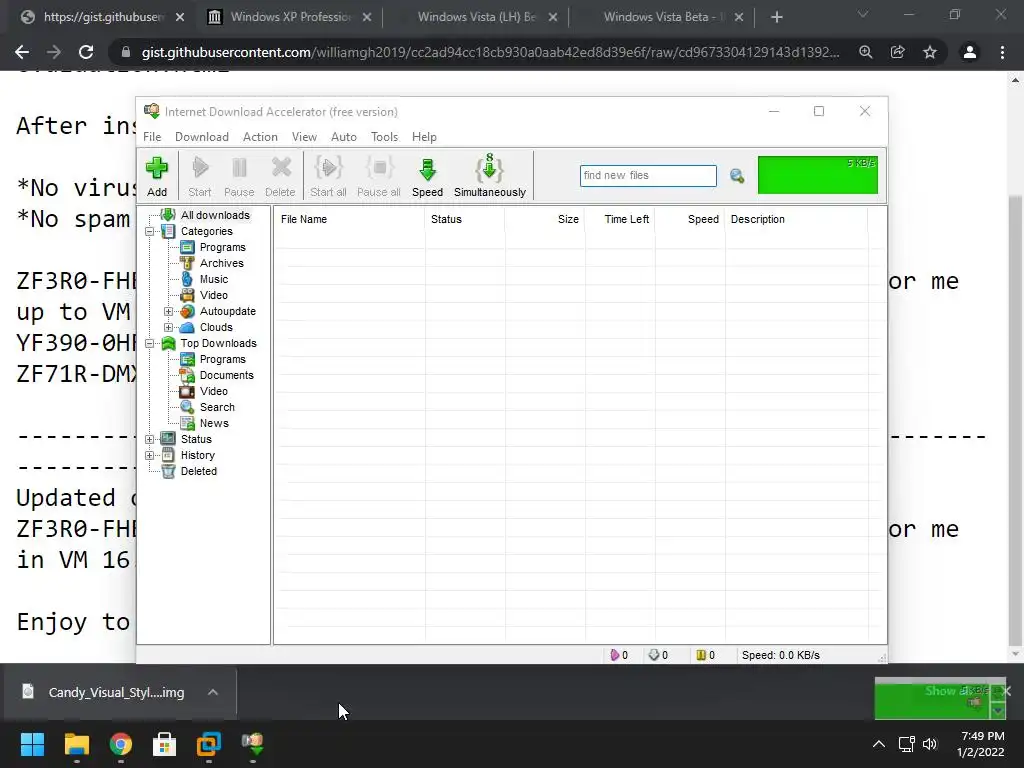Select the Archives category

[x=221, y=263]
